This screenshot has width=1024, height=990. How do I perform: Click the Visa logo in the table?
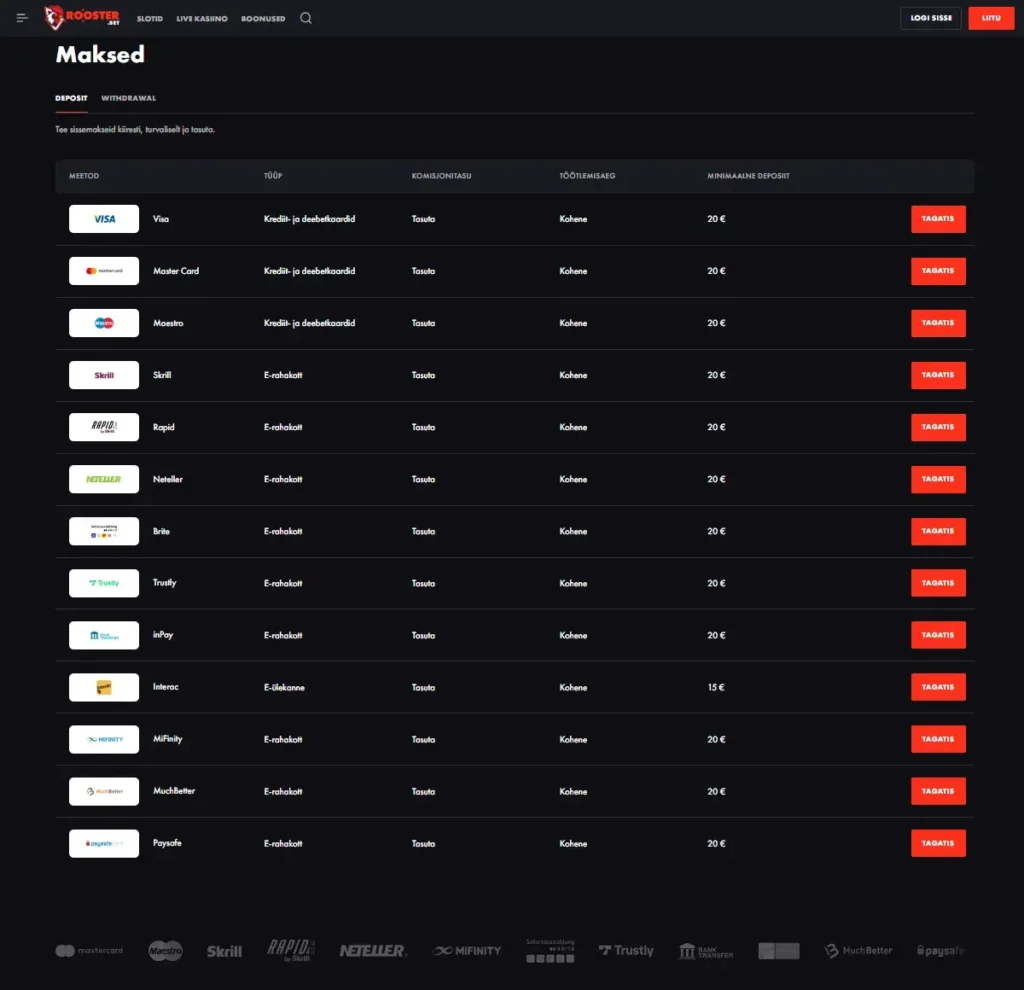[104, 219]
